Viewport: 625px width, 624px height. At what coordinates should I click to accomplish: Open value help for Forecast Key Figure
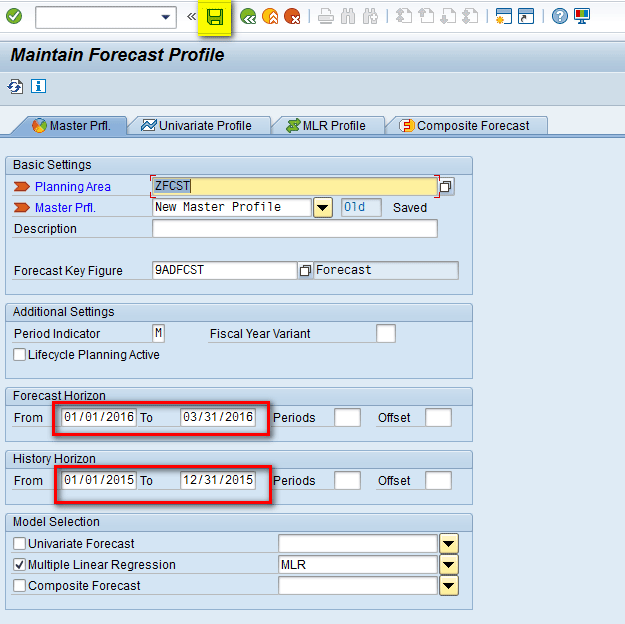tap(305, 271)
